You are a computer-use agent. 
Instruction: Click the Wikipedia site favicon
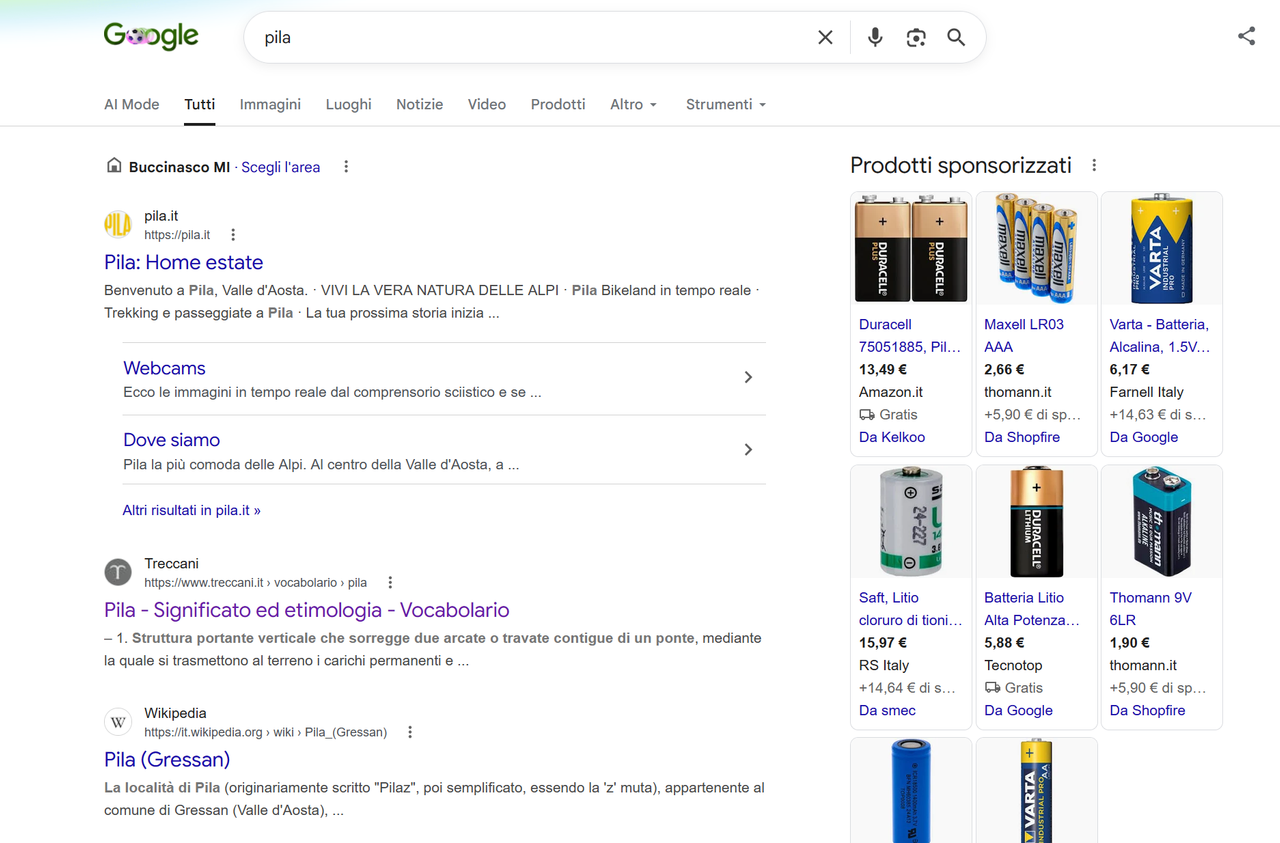(x=118, y=722)
